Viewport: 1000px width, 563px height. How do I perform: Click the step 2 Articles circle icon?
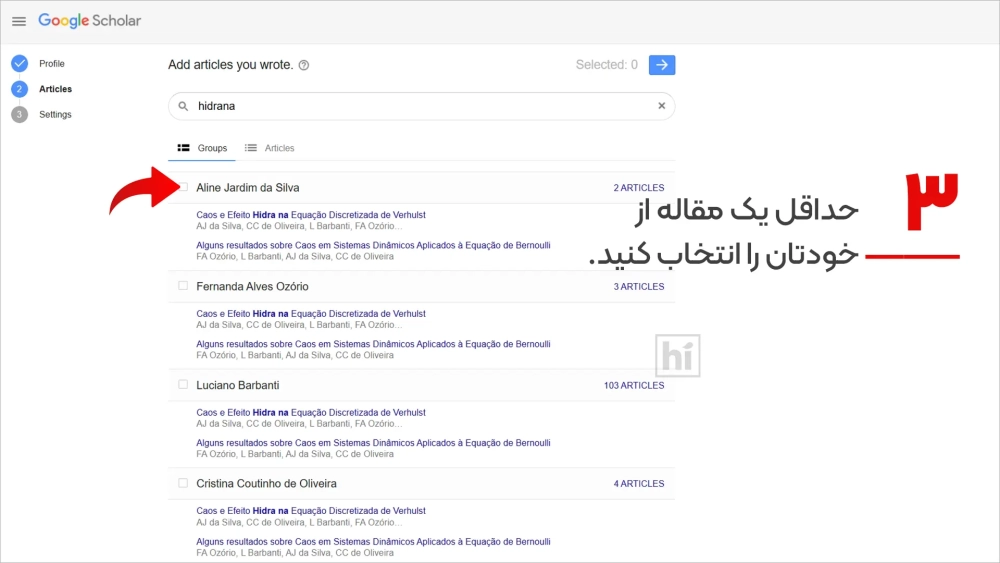[x=20, y=89]
